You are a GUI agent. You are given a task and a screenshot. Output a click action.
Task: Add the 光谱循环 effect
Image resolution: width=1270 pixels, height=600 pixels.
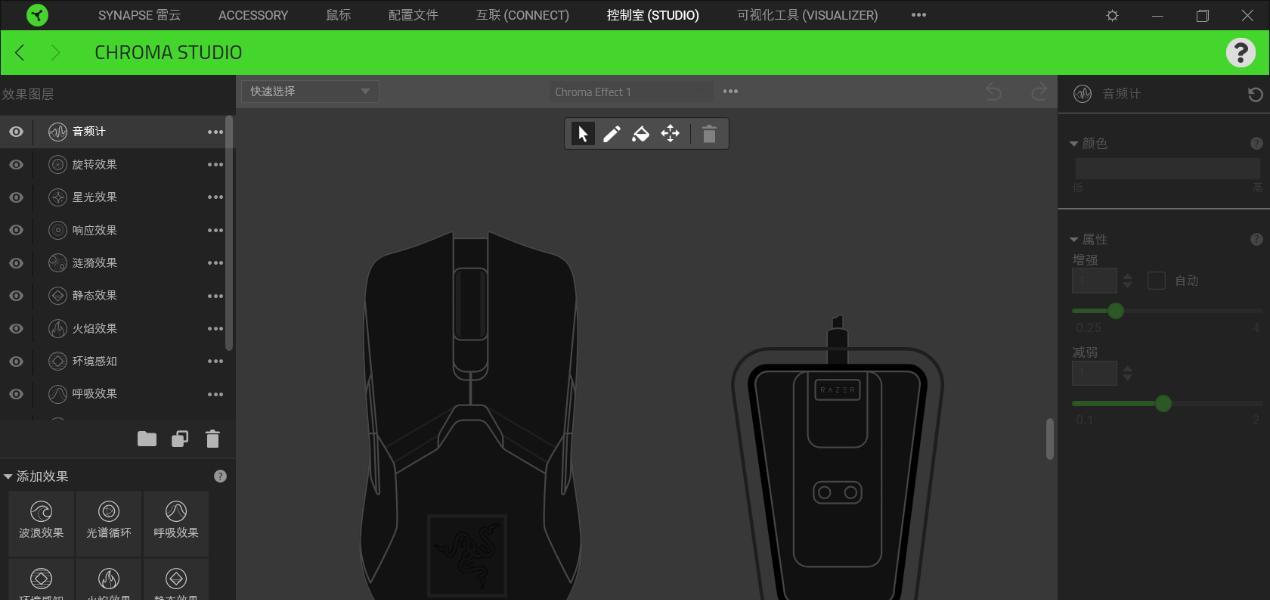point(109,523)
